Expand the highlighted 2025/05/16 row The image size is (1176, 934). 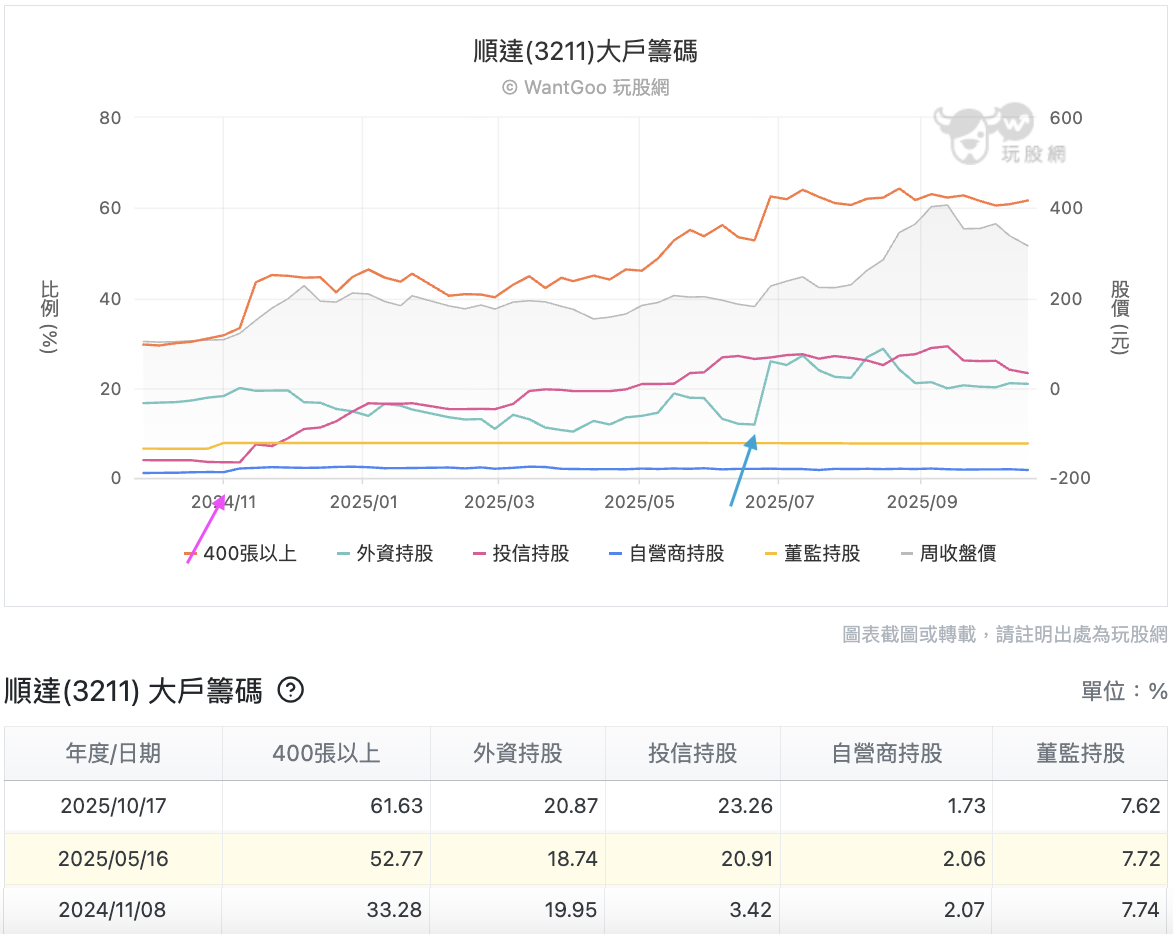(x=113, y=858)
